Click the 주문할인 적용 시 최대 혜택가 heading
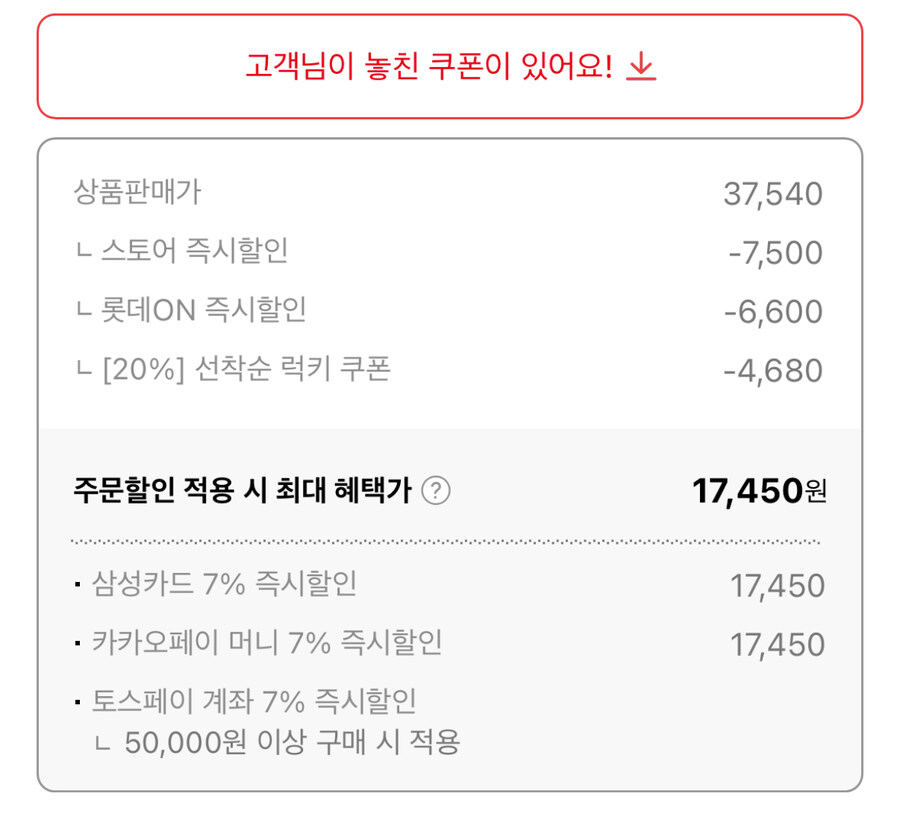 click(x=242, y=491)
